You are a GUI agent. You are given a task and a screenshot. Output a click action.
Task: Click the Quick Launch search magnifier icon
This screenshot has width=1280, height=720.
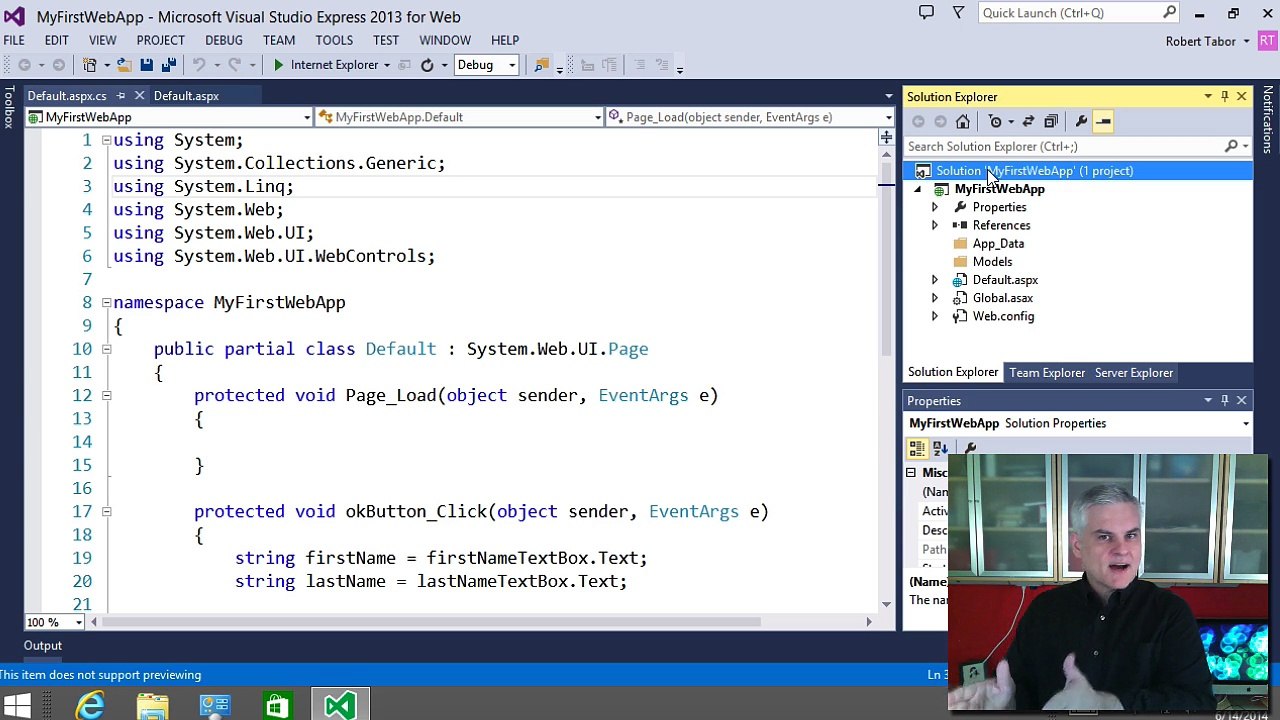[x=1169, y=13]
